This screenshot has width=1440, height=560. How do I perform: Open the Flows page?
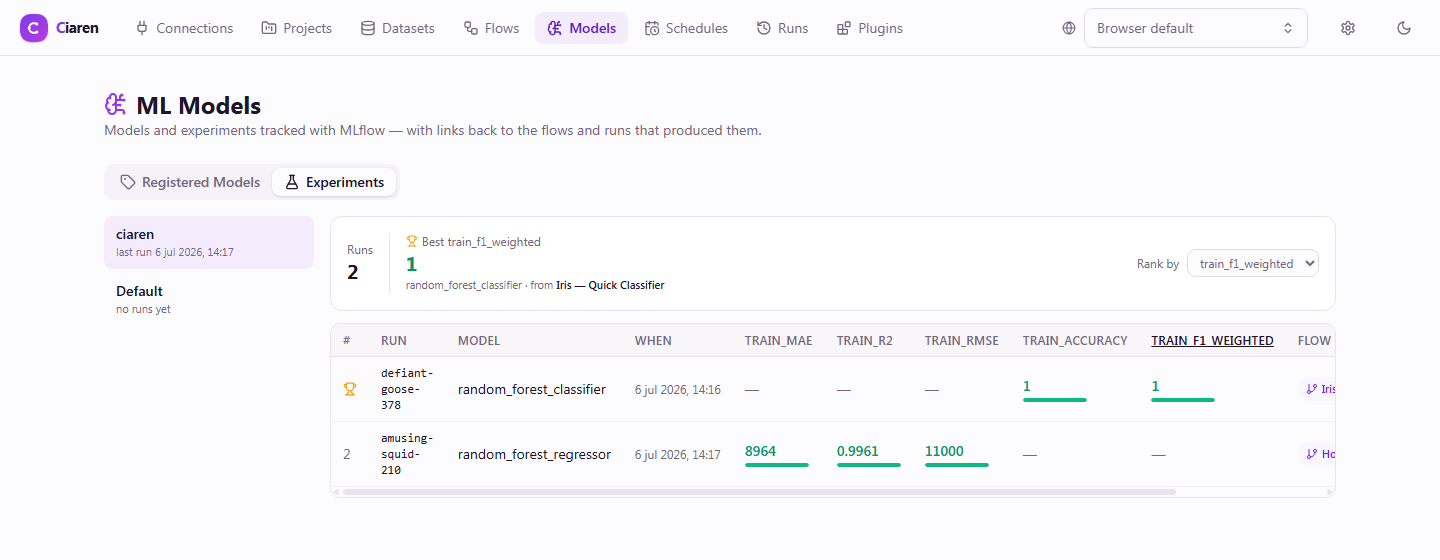(491, 28)
